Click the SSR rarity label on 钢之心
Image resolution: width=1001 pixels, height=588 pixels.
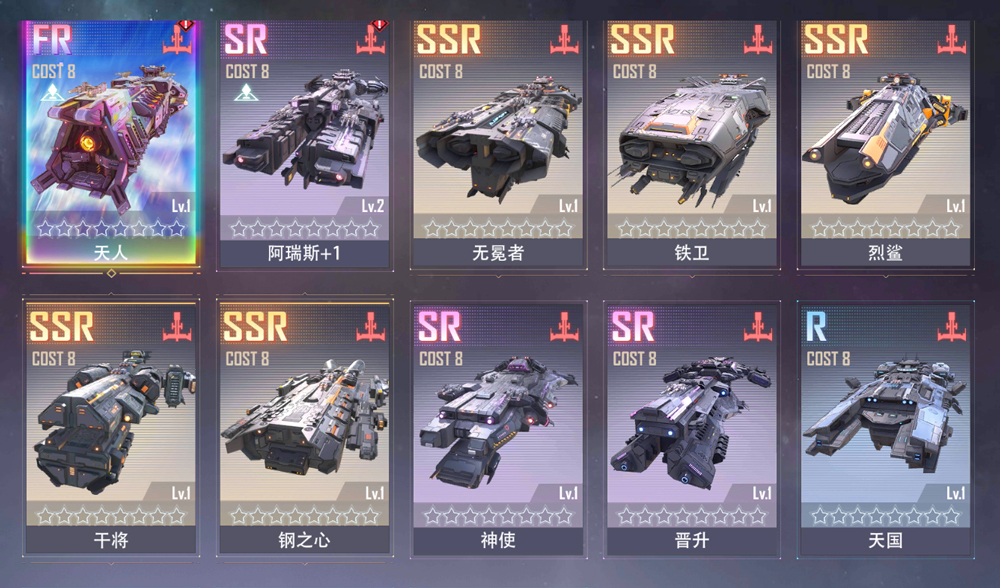(255, 326)
